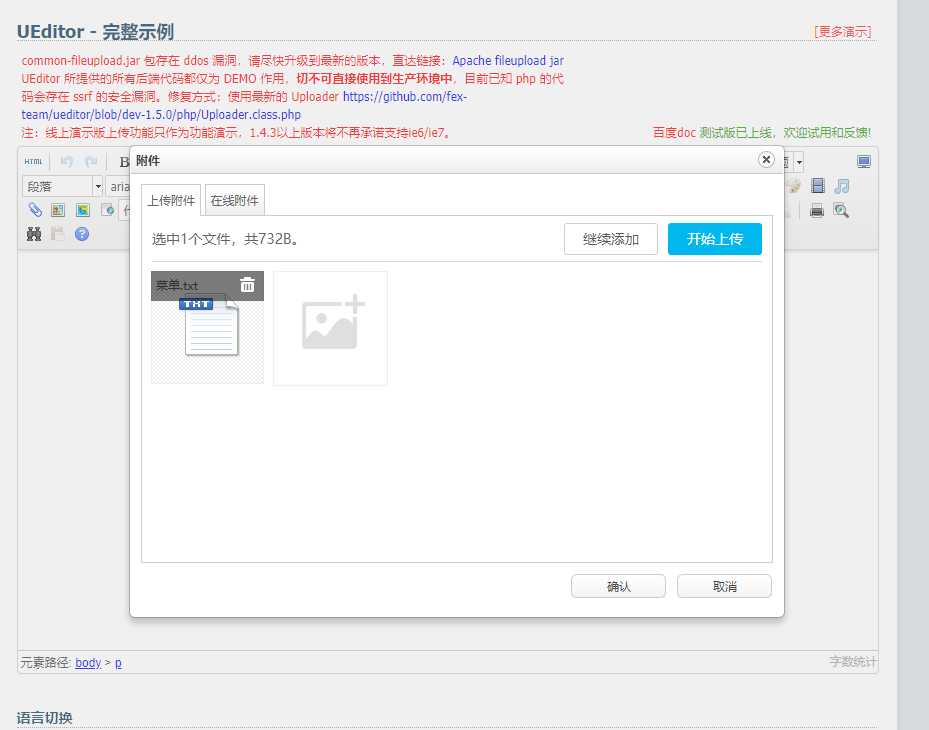Open the Apache fileupload jar link
Viewport: 929px width, 730px height.
tap(508, 60)
